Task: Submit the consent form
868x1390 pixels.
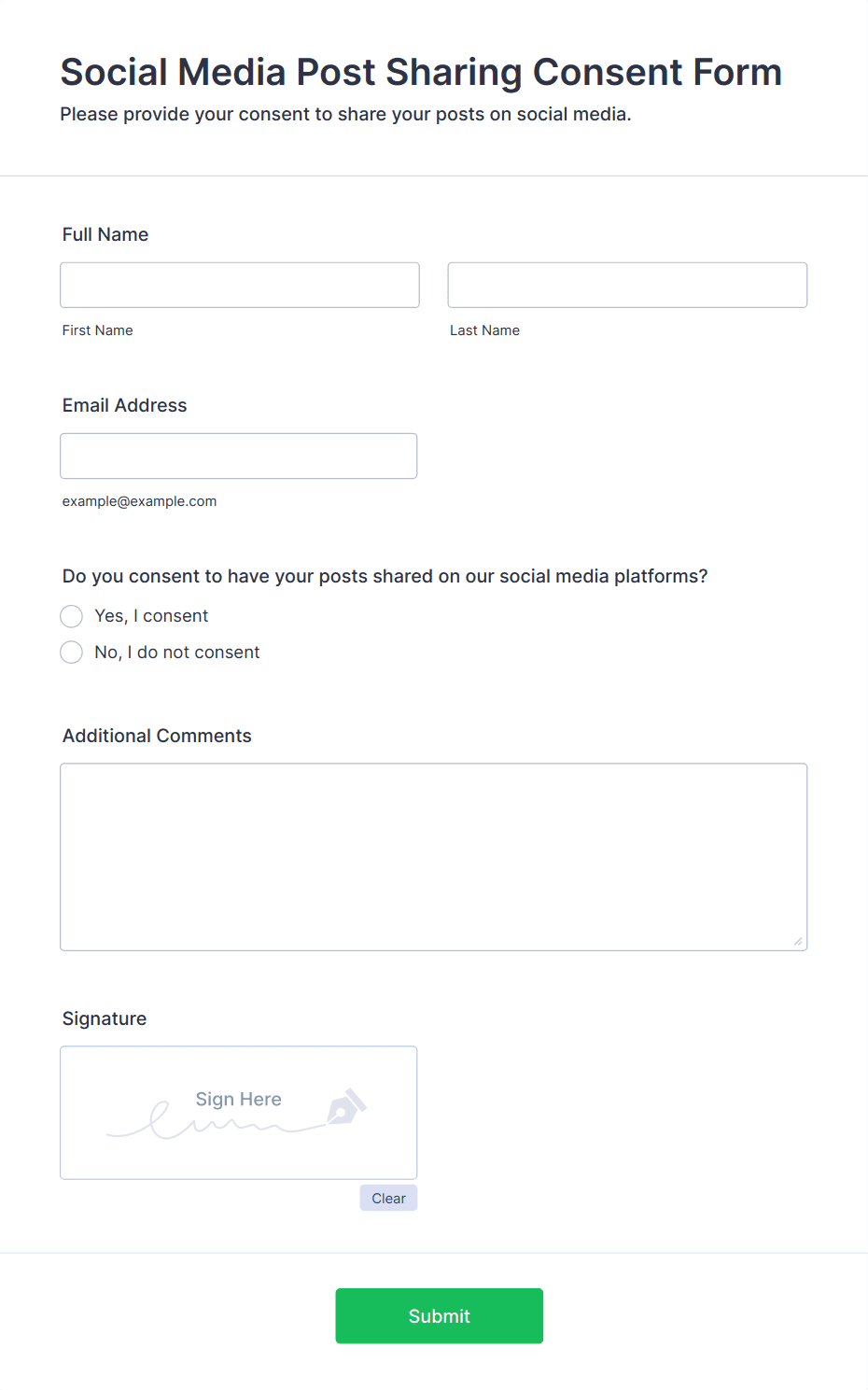Action: pyautogui.click(x=440, y=1316)
